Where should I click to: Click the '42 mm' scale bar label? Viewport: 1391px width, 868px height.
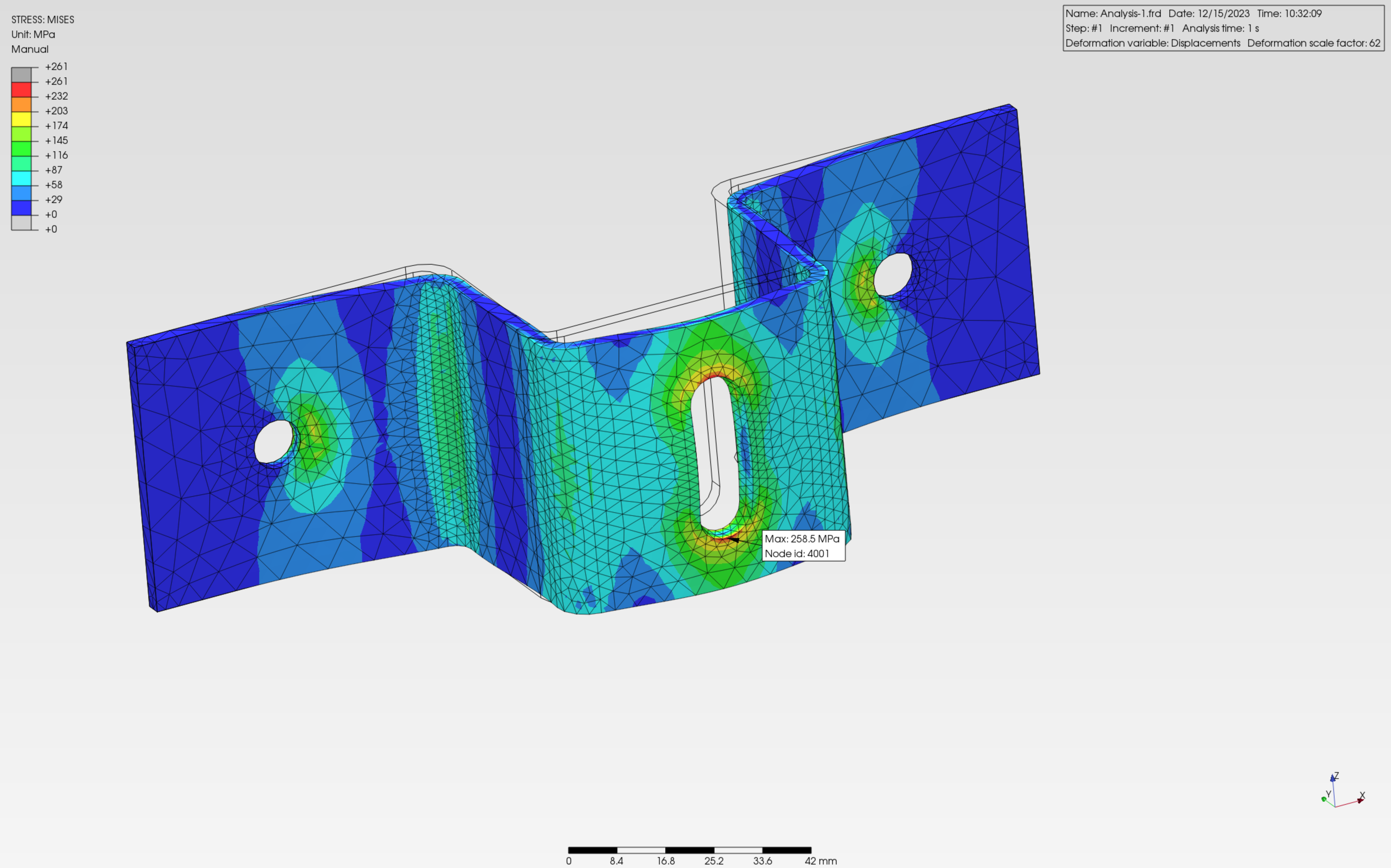[820, 861]
